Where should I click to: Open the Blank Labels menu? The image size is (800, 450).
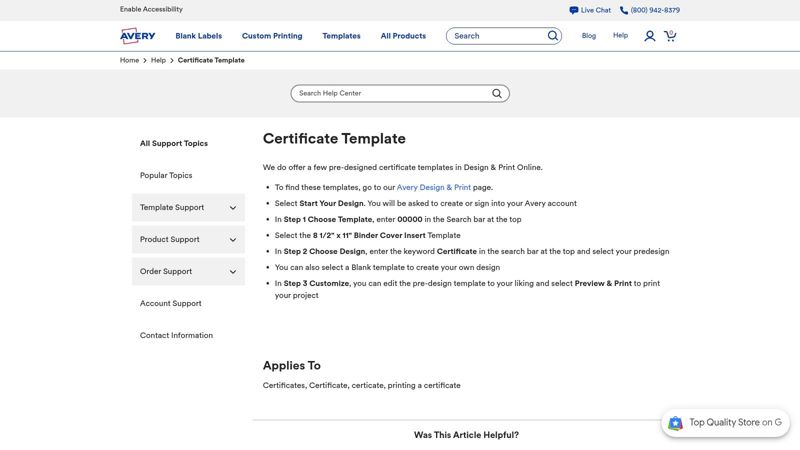pyautogui.click(x=198, y=36)
